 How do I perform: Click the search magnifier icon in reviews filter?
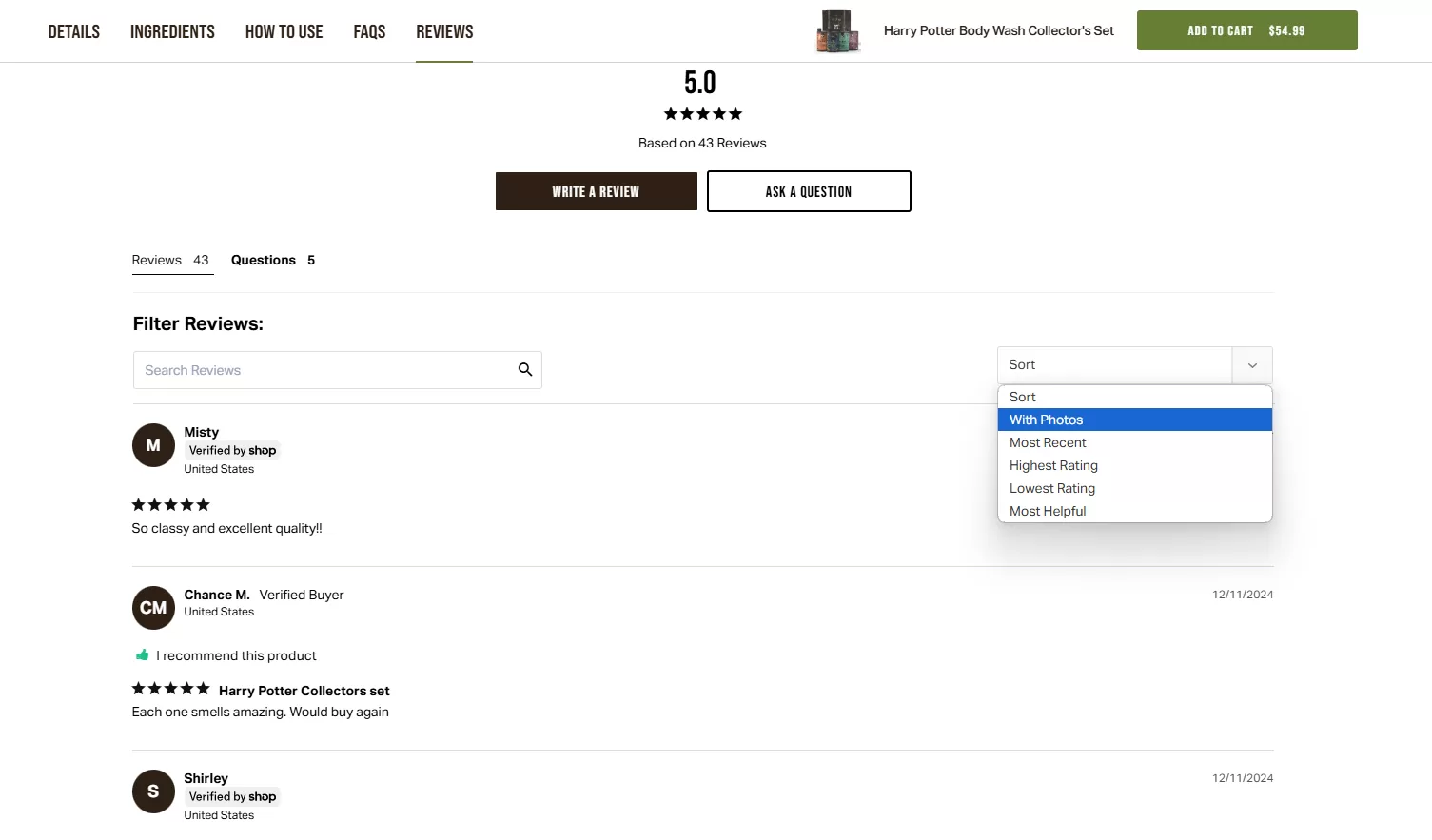tap(524, 370)
